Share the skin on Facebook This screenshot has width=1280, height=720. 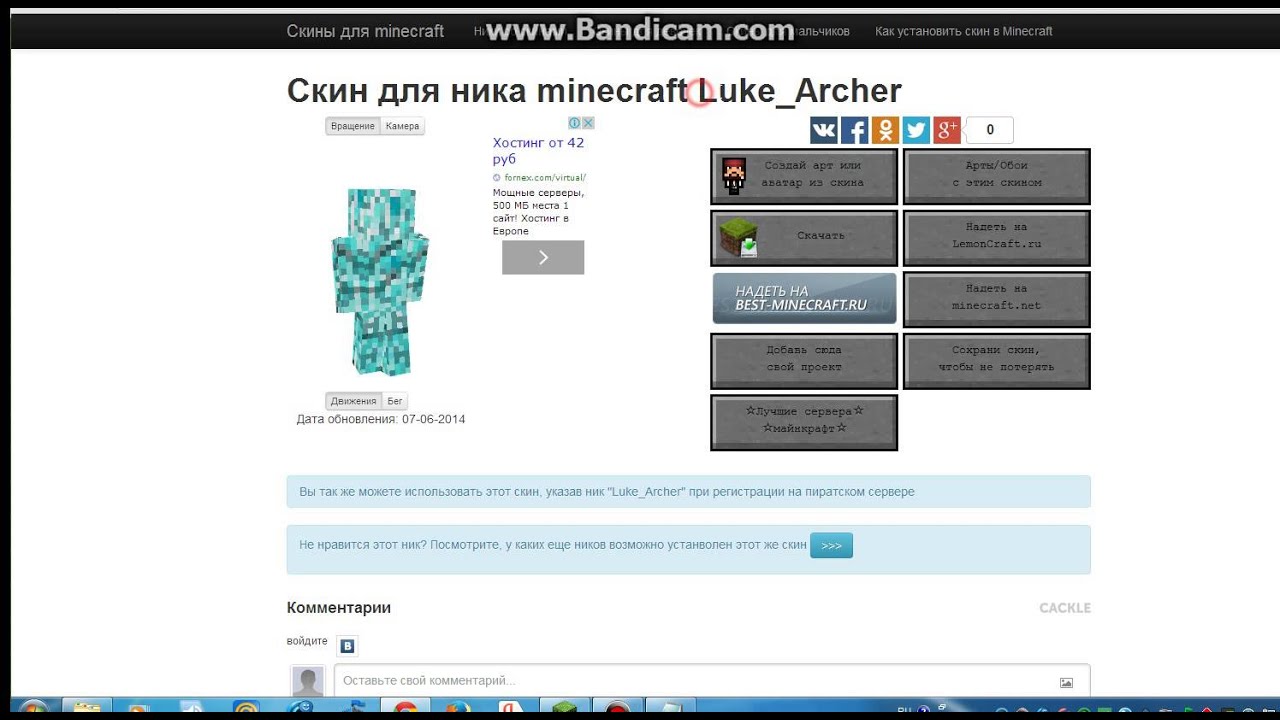[855, 130]
